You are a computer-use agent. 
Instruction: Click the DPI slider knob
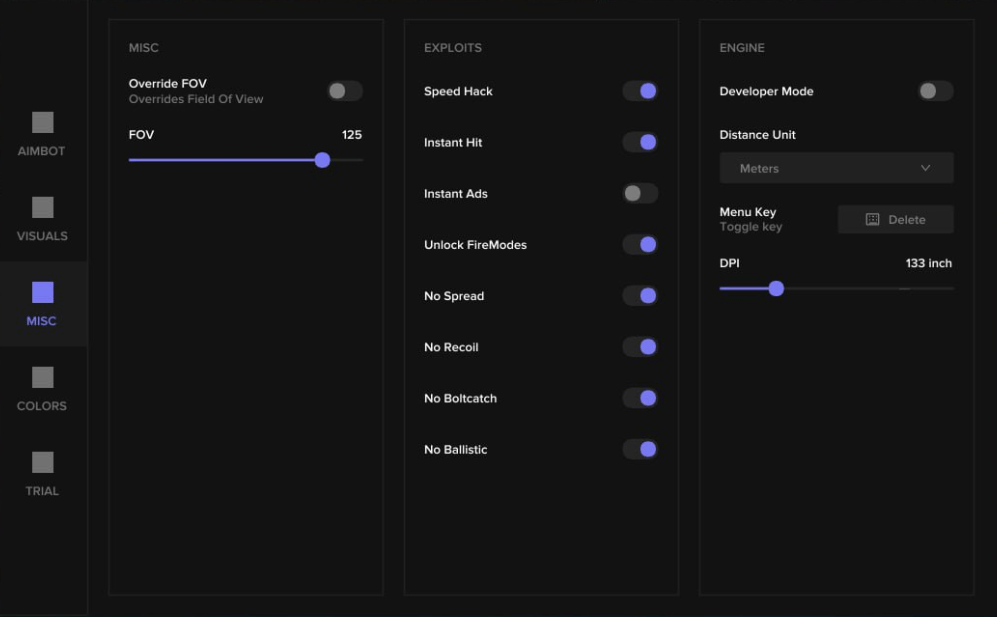(776, 288)
